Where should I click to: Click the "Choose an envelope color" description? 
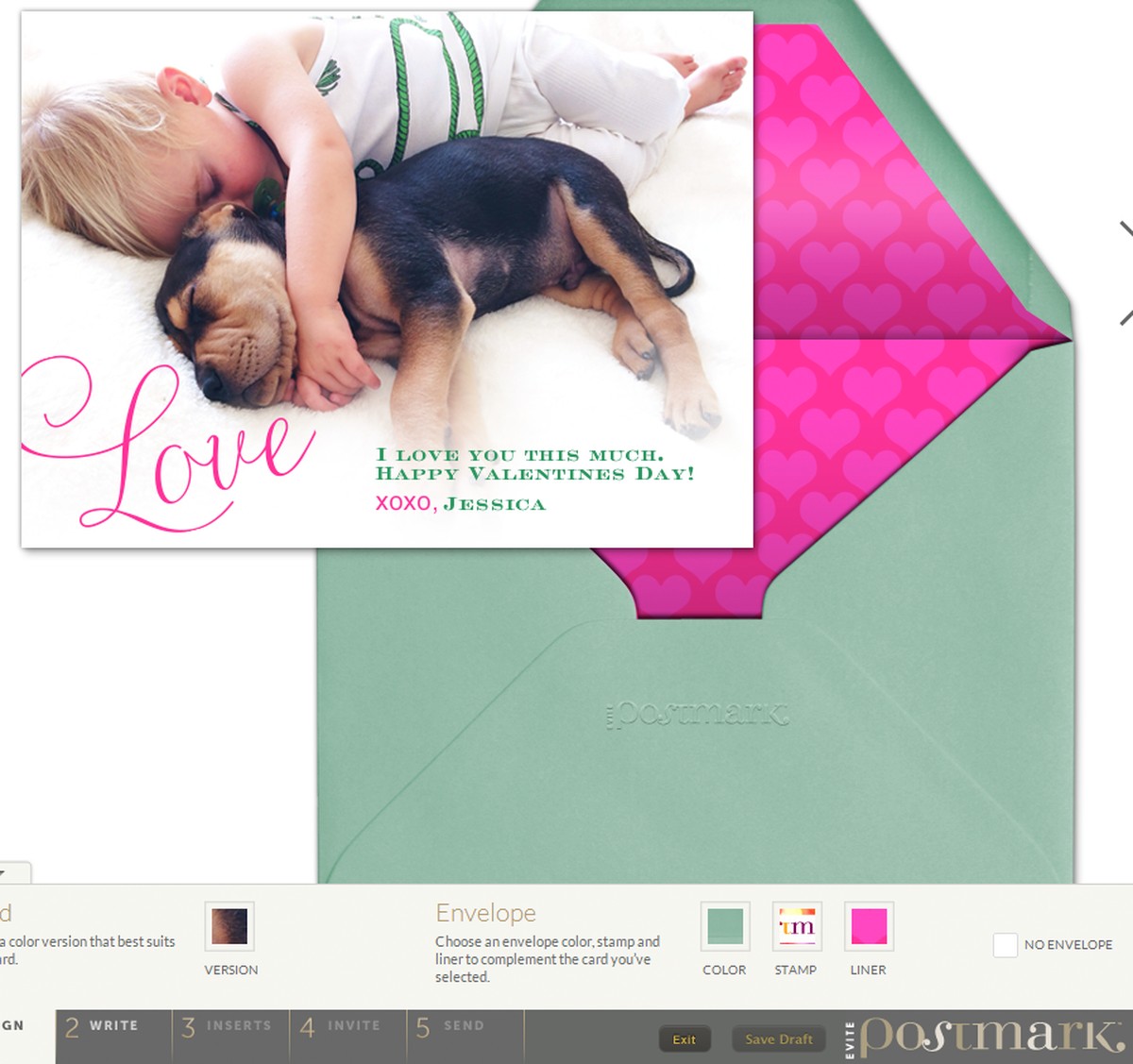[x=548, y=959]
